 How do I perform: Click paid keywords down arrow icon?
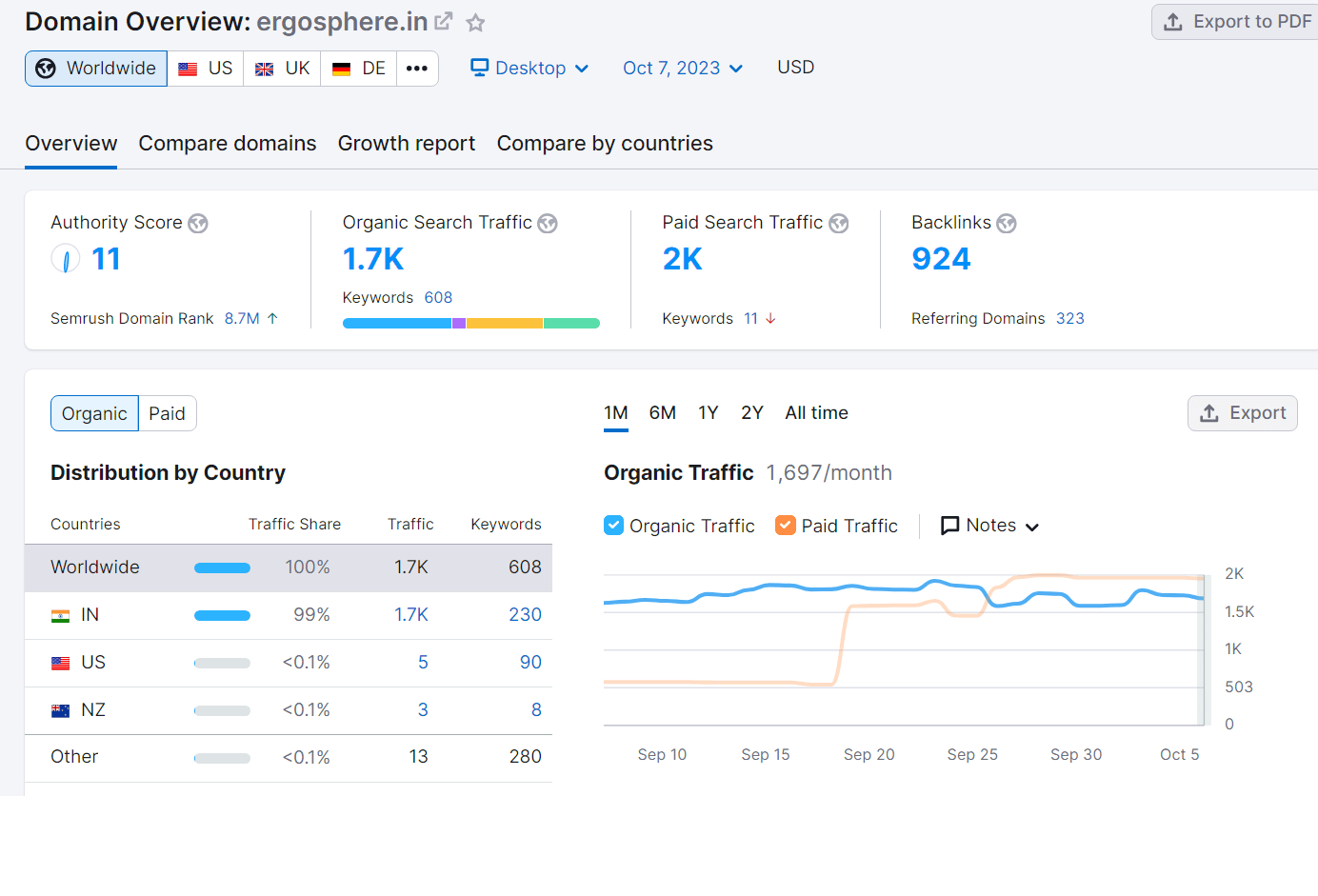[770, 319]
